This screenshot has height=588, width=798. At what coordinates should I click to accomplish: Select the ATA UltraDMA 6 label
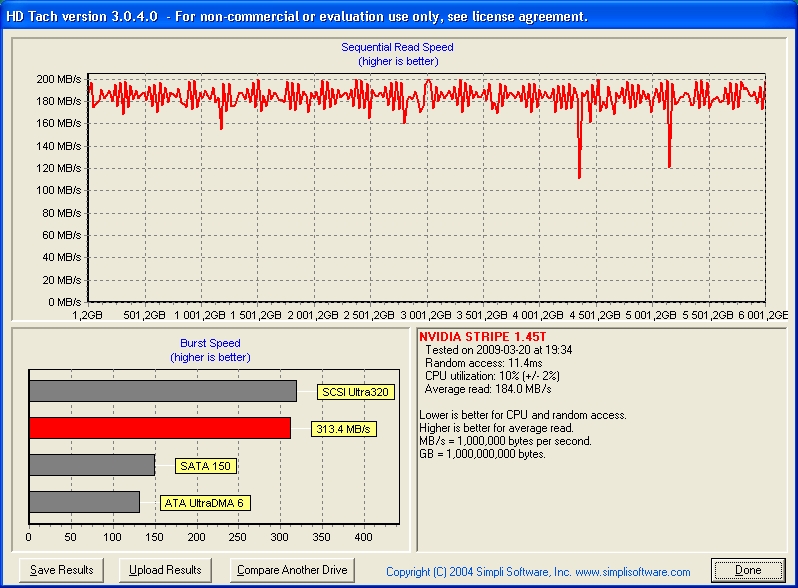(205, 503)
